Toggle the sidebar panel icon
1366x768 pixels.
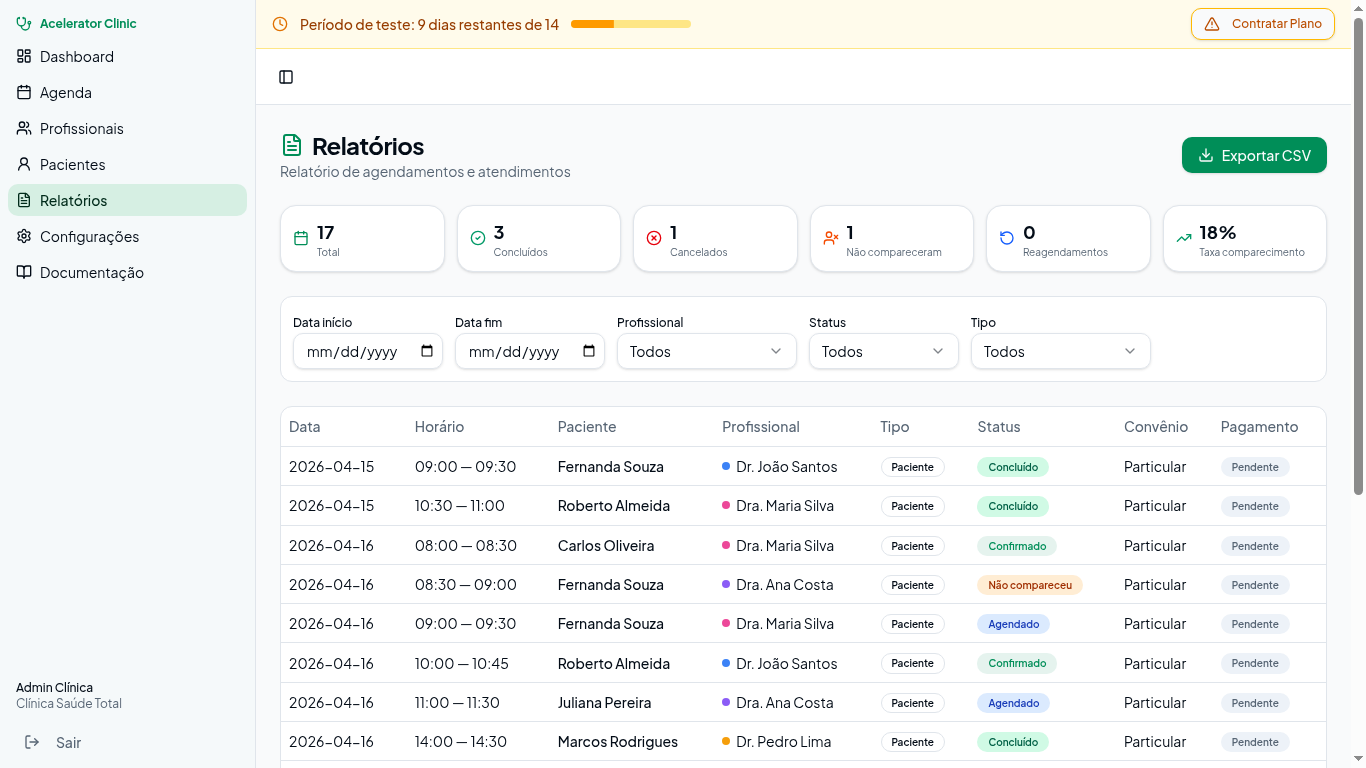(x=286, y=77)
